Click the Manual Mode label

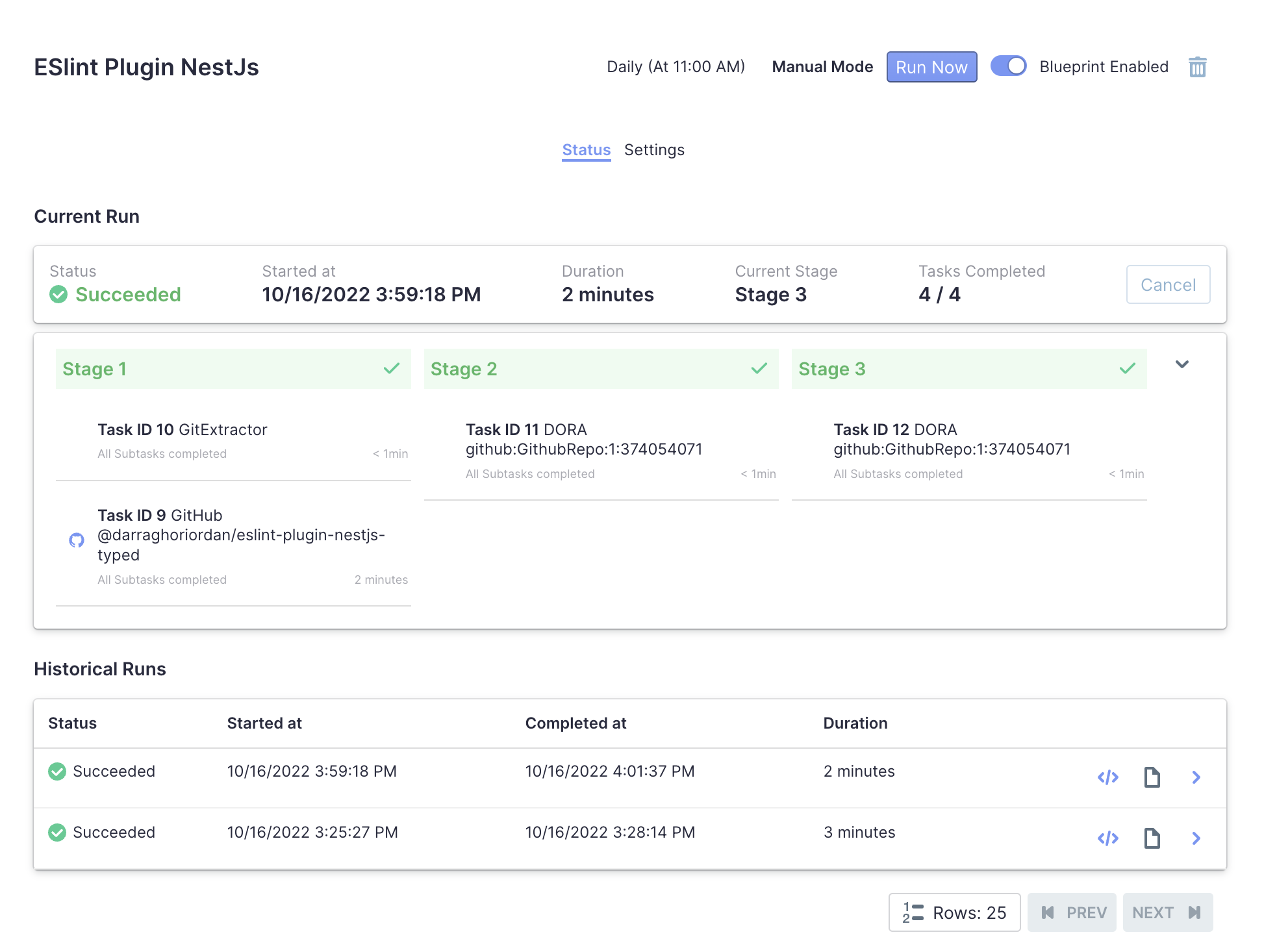pyautogui.click(x=822, y=67)
